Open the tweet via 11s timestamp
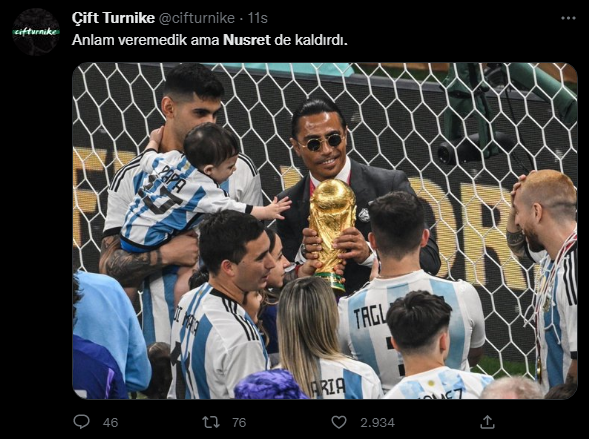This screenshot has width=589, height=439. click(258, 18)
